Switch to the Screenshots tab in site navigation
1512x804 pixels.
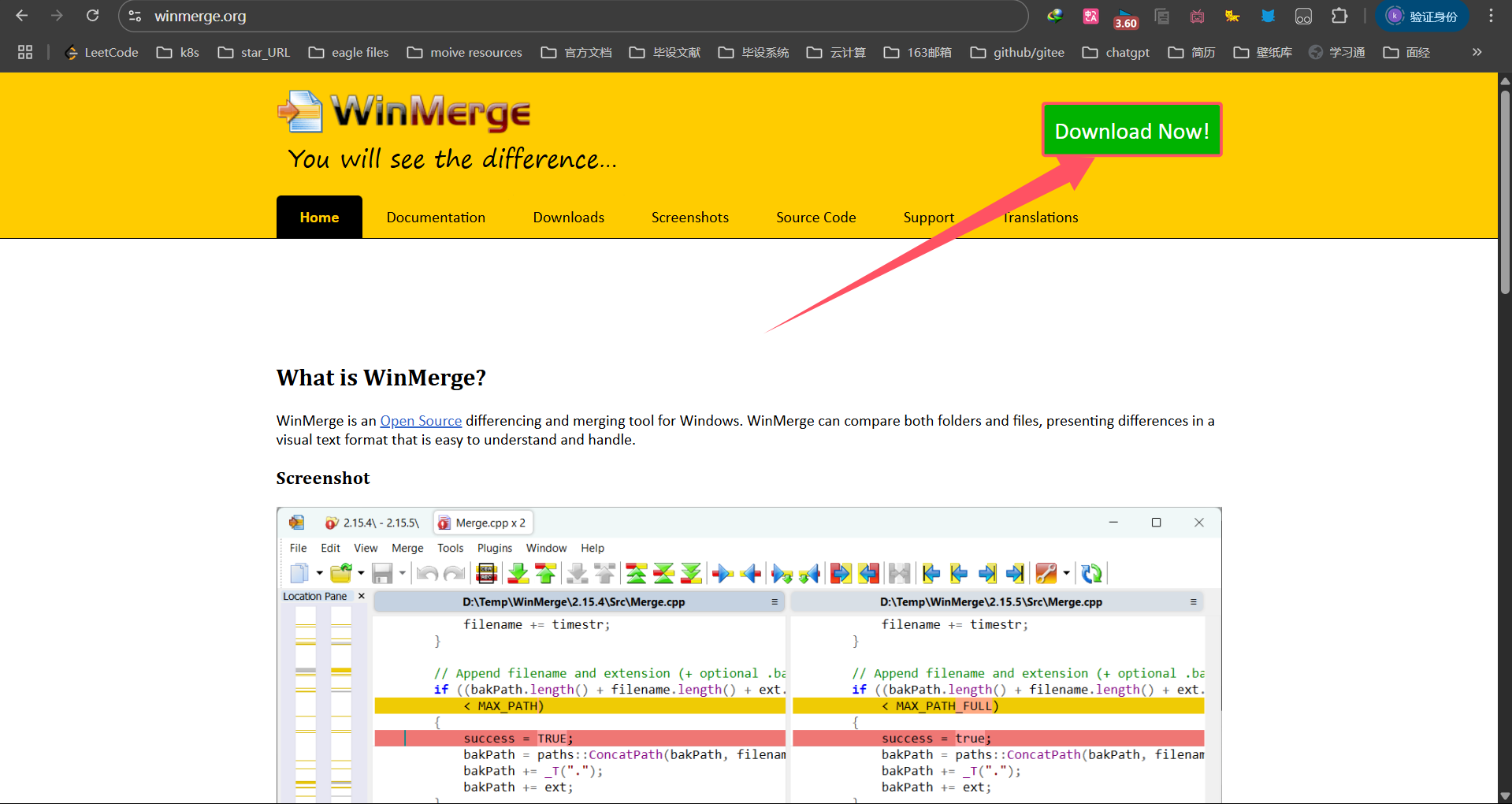[x=689, y=217]
